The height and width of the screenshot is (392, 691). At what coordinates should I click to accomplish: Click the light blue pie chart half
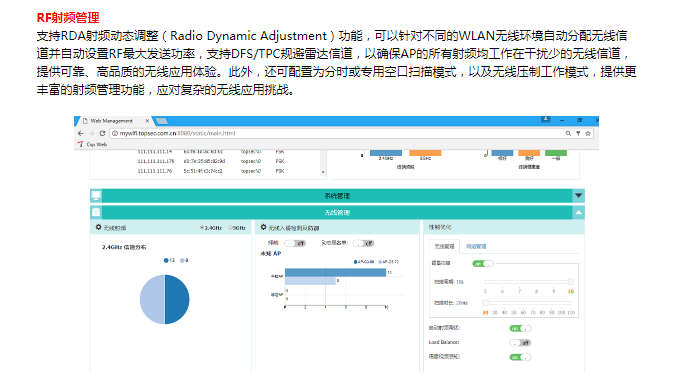pos(152,300)
